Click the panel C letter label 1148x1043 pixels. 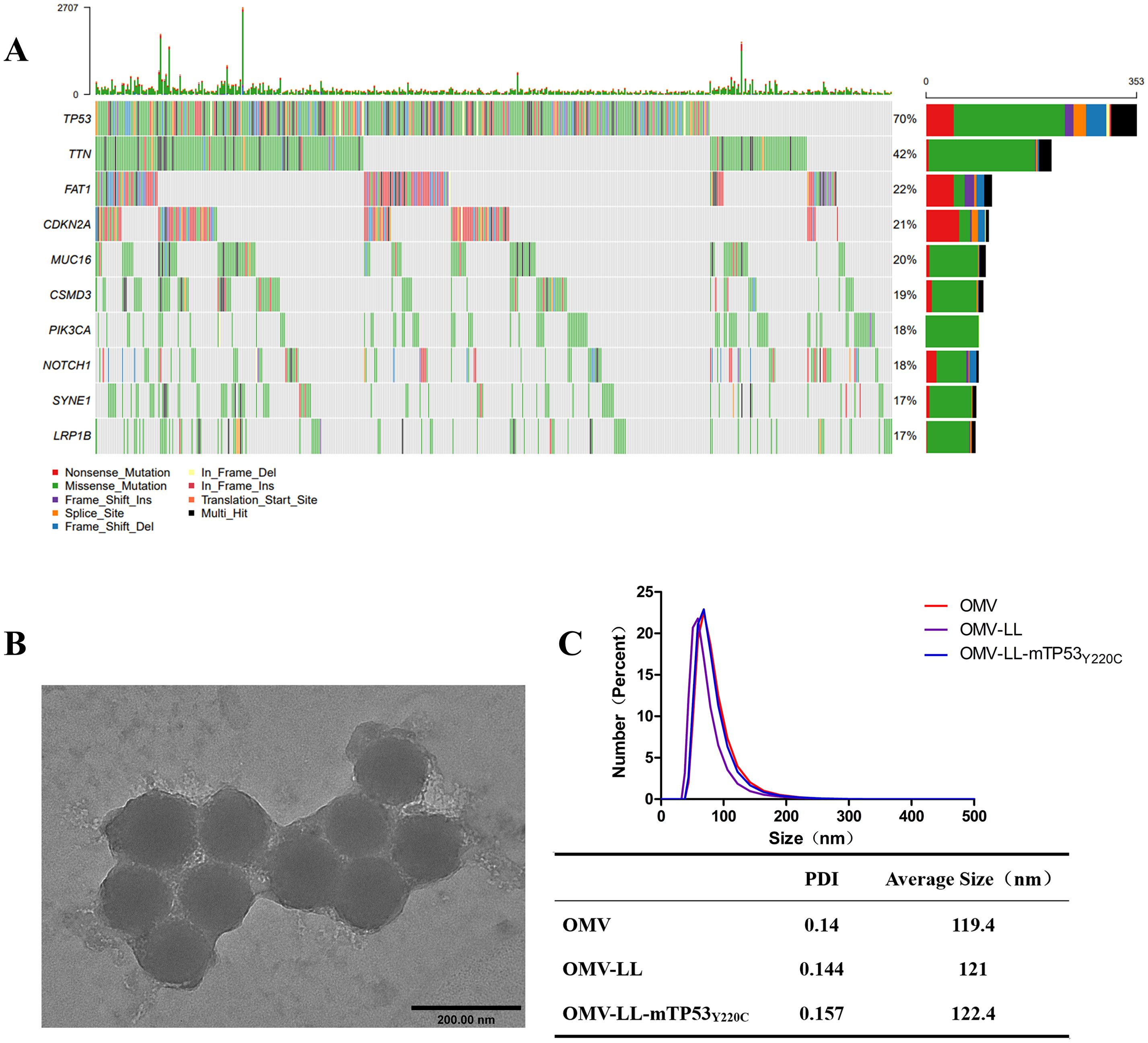point(570,644)
